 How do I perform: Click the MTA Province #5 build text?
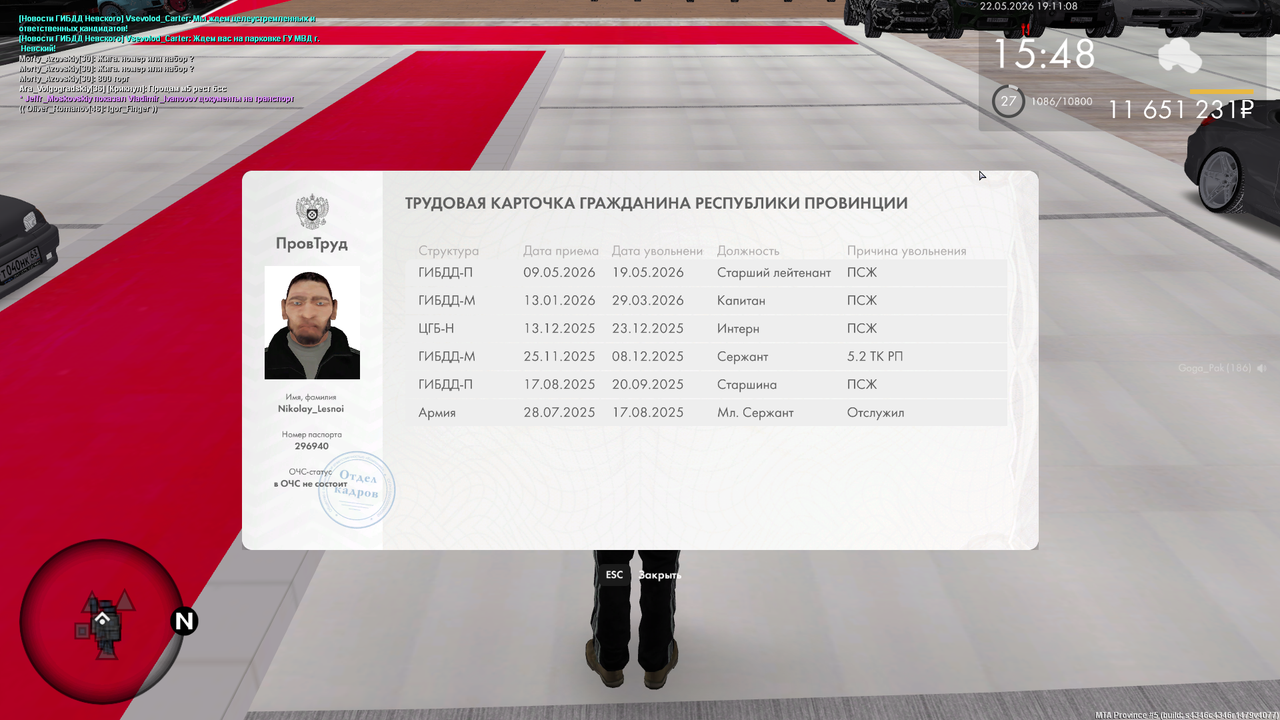(1187, 715)
